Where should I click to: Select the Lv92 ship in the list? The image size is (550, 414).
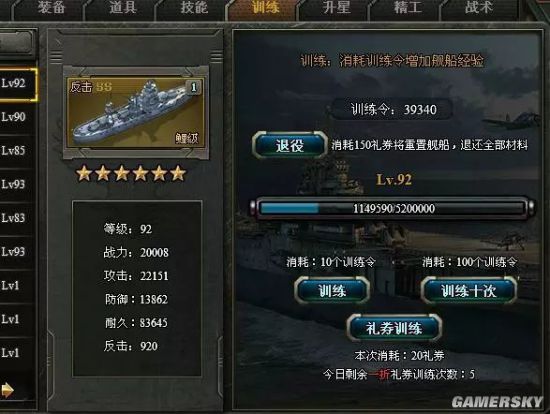[18, 84]
